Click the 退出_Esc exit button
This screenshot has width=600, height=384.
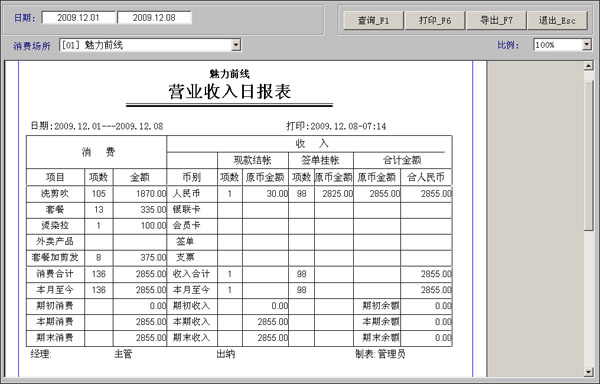tap(557, 20)
